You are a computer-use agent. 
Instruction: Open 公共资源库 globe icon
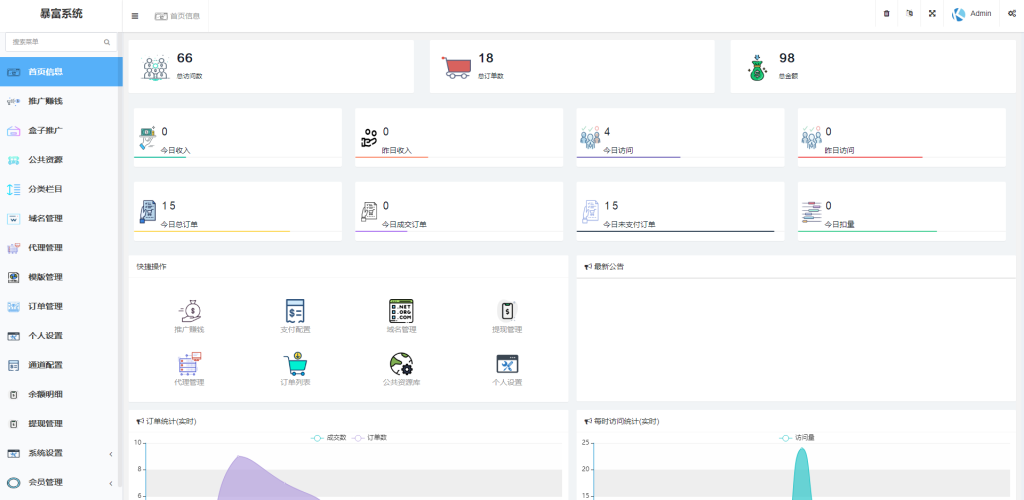(x=401, y=363)
